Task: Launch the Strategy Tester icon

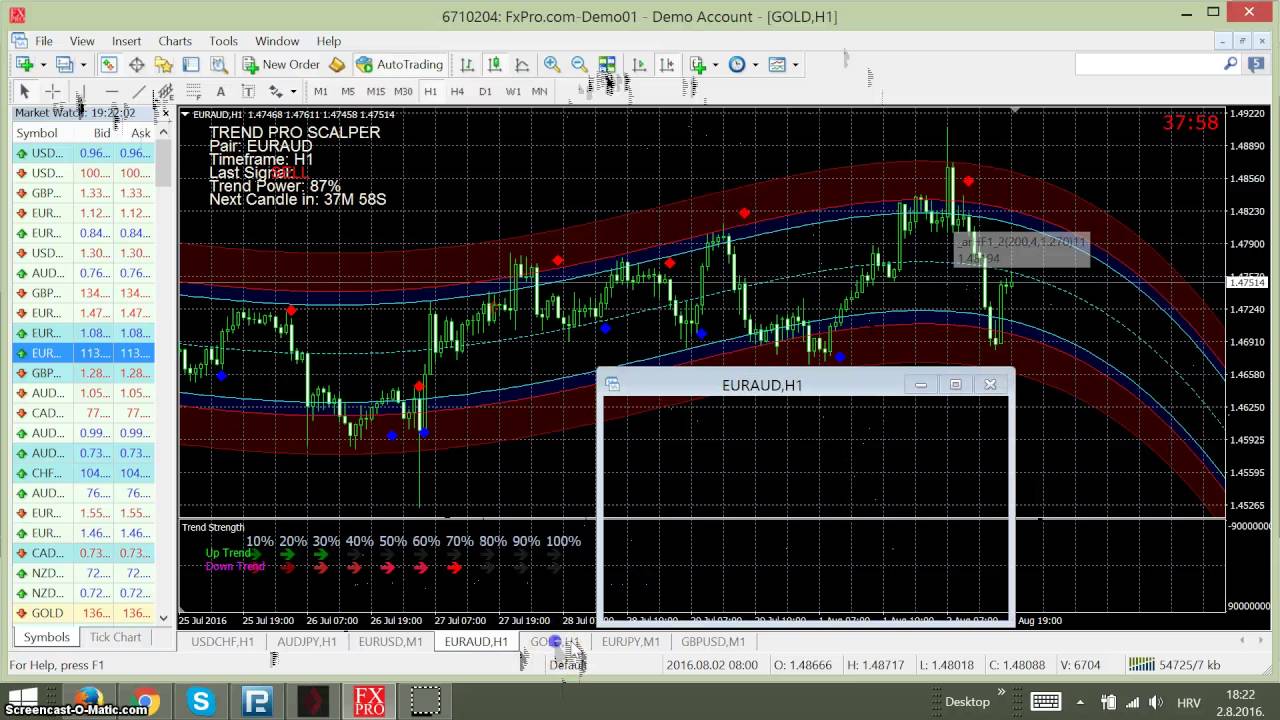Action: (x=218, y=64)
